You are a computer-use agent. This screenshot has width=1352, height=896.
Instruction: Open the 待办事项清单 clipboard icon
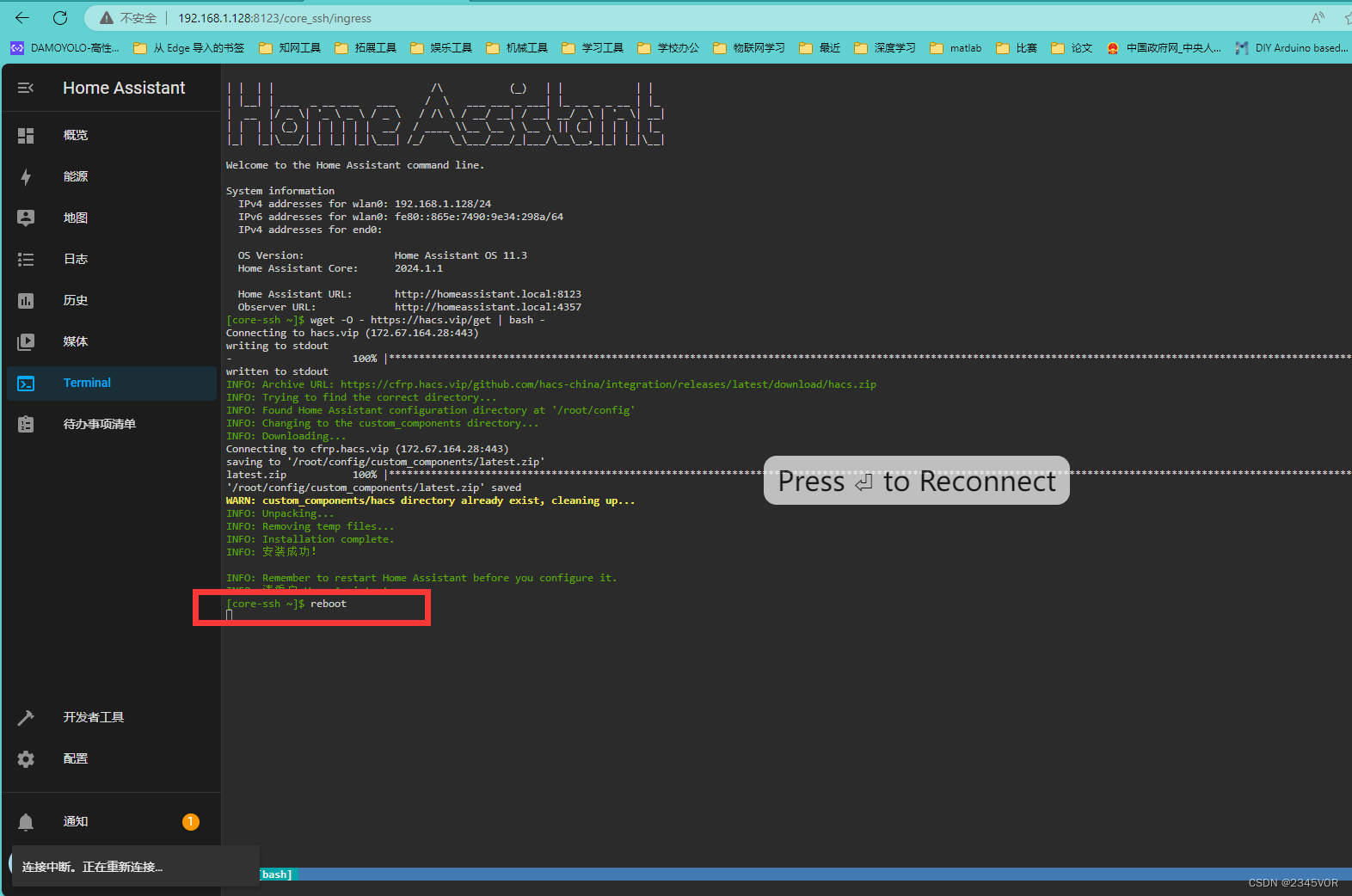[26, 424]
